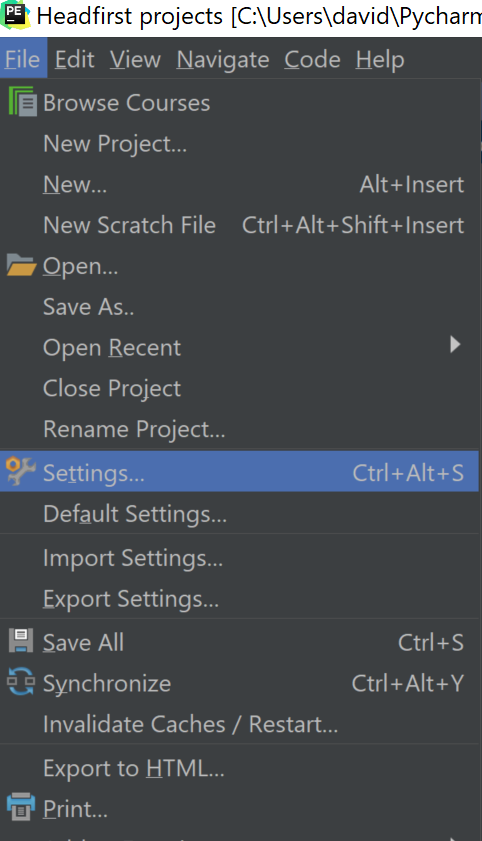The image size is (482, 841).
Task: Select Invalidate Caches / Restart... option
Action: click(x=239, y=724)
